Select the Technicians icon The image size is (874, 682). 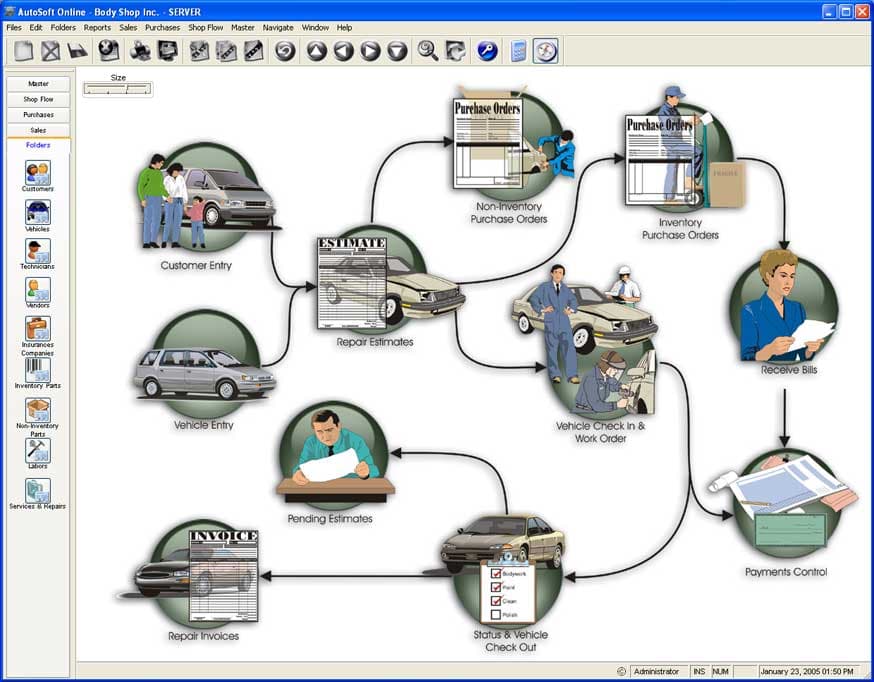(37, 250)
